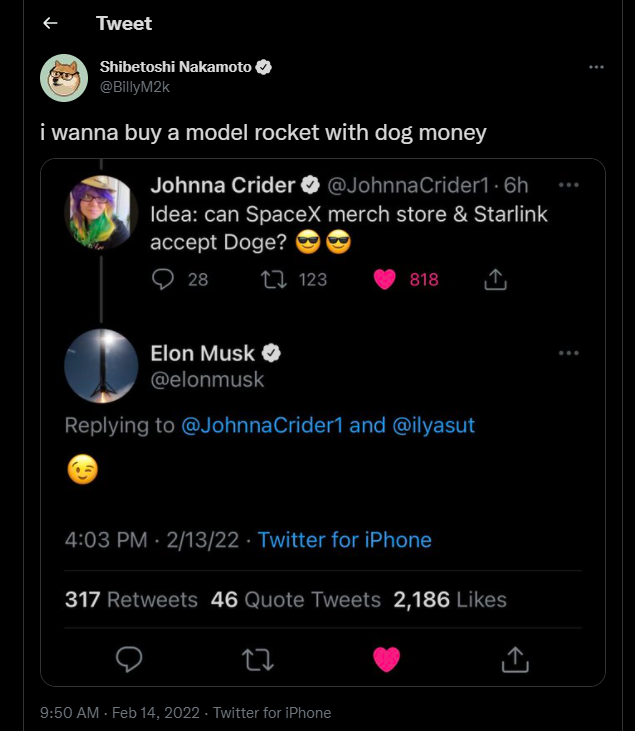The height and width of the screenshot is (731, 635).
Task: View the 317 Retweets list
Action: click(x=131, y=600)
